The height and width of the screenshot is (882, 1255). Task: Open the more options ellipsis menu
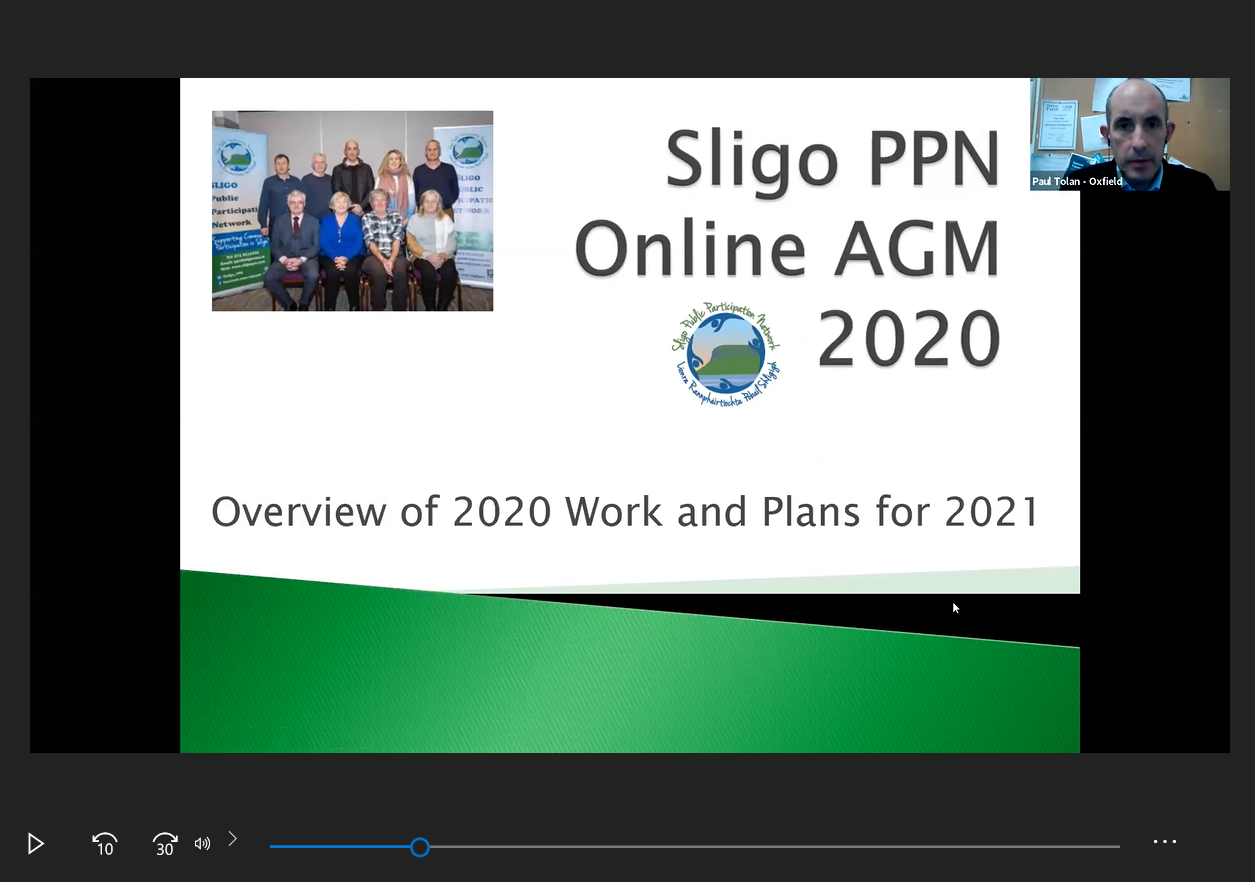coord(1165,842)
